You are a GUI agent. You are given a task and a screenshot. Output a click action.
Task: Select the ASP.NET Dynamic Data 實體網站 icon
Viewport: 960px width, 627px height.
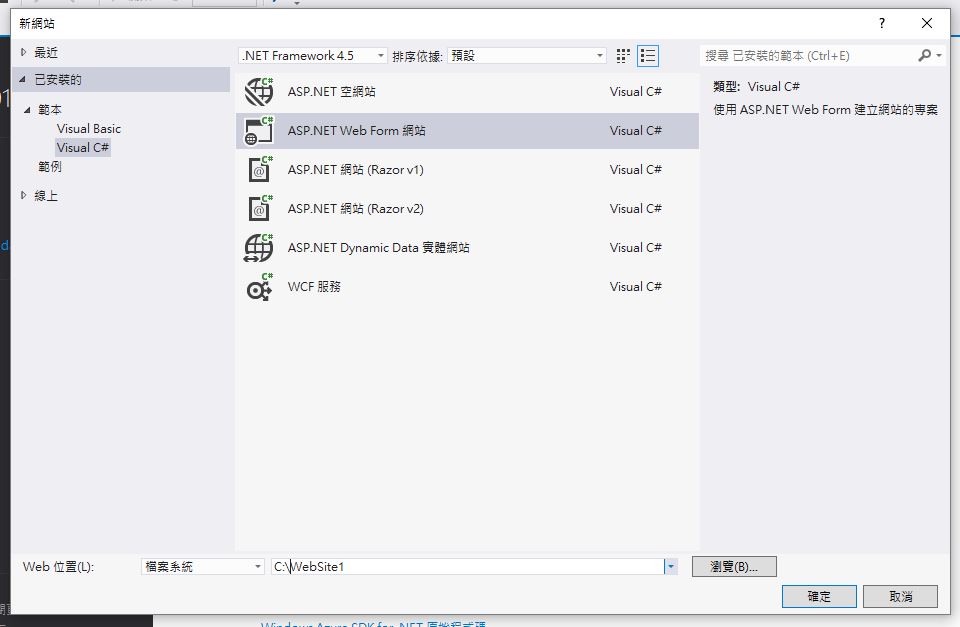(x=259, y=248)
